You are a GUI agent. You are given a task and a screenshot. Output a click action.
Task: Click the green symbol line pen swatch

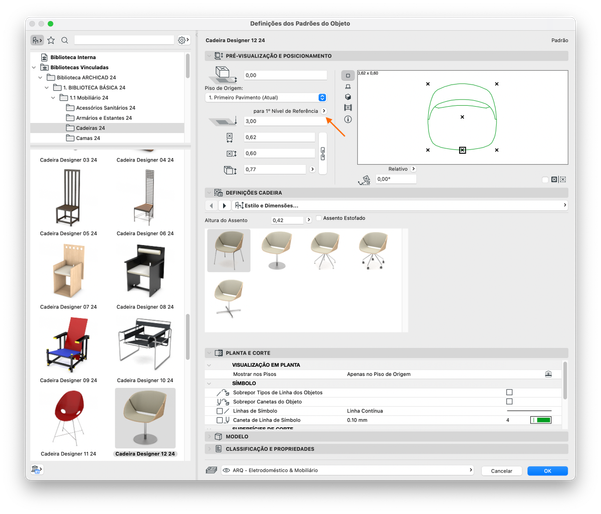click(544, 420)
